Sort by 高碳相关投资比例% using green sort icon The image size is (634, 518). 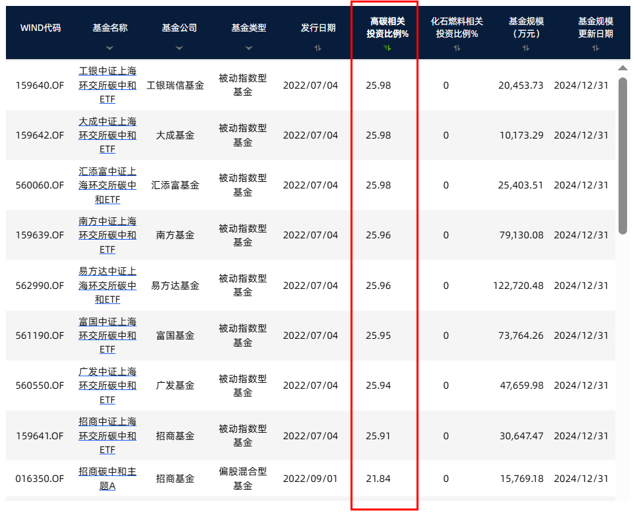pyautogui.click(x=387, y=48)
